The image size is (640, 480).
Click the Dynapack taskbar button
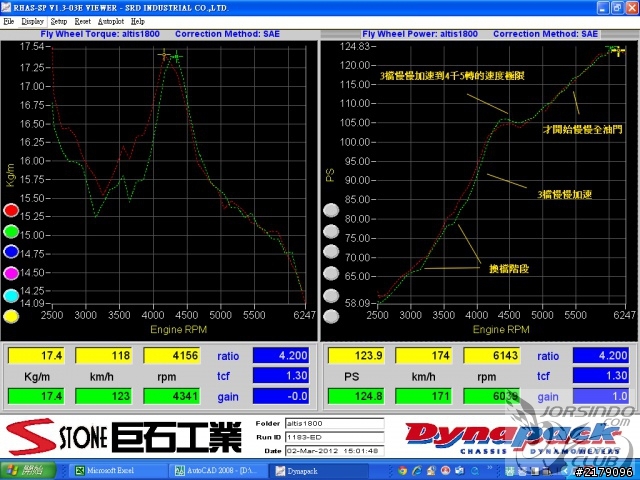tap(320, 471)
